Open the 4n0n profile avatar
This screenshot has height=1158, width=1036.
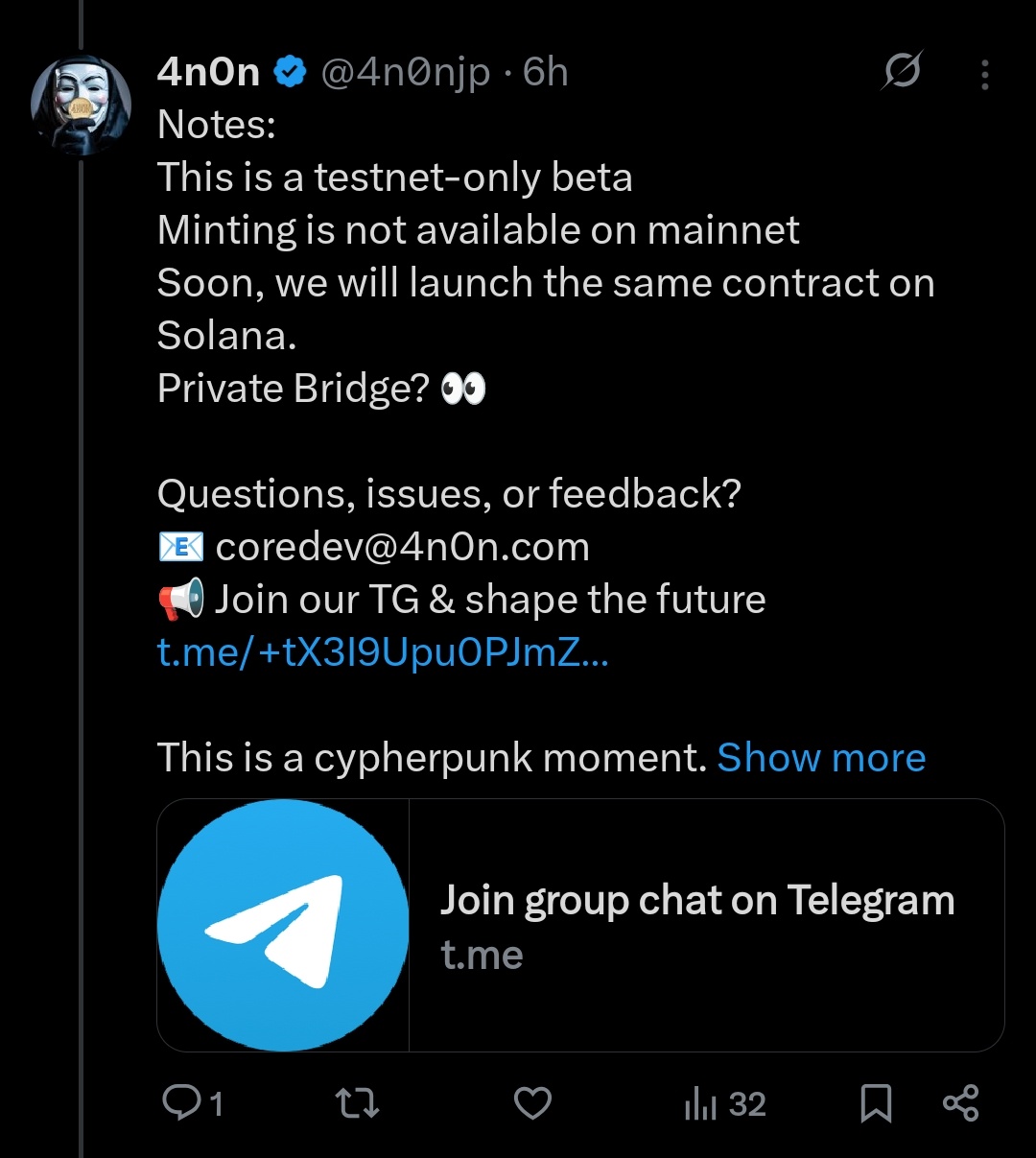pos(81,106)
